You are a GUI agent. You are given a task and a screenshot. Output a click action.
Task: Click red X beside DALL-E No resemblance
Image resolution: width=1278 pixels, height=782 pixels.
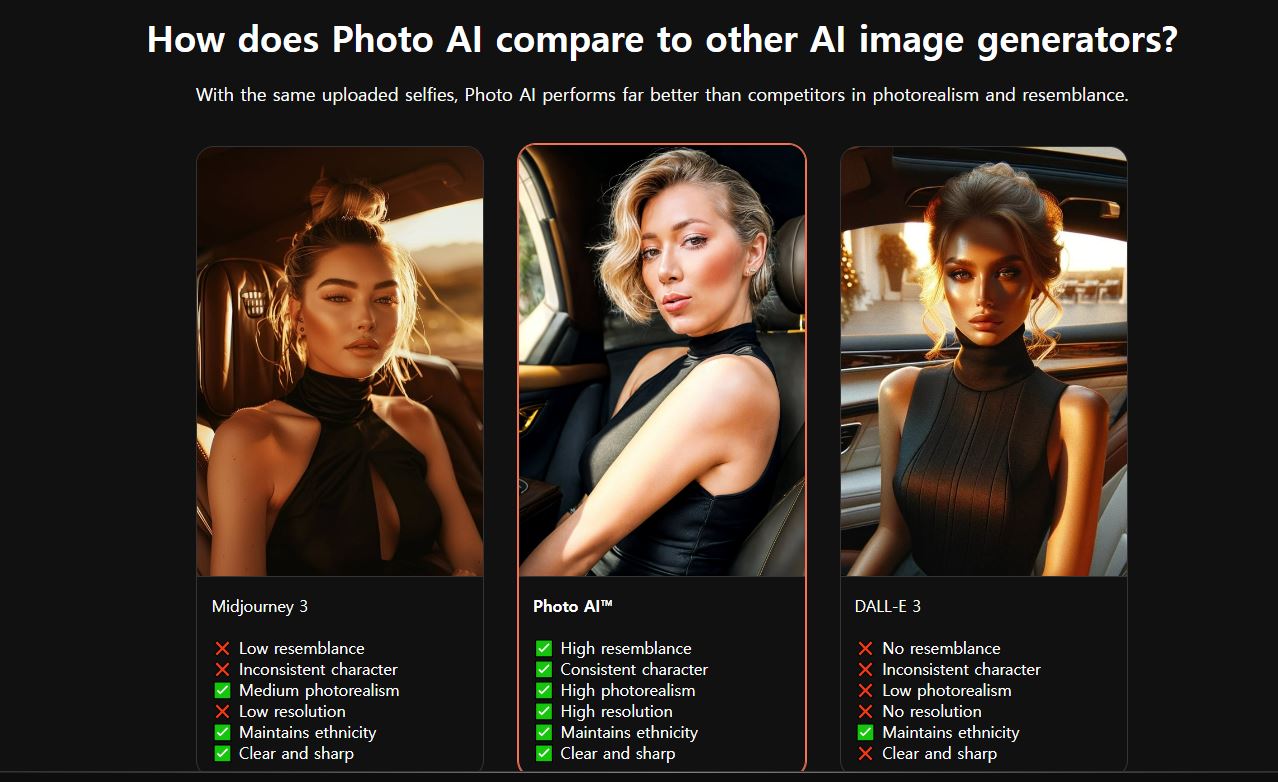[866, 648]
